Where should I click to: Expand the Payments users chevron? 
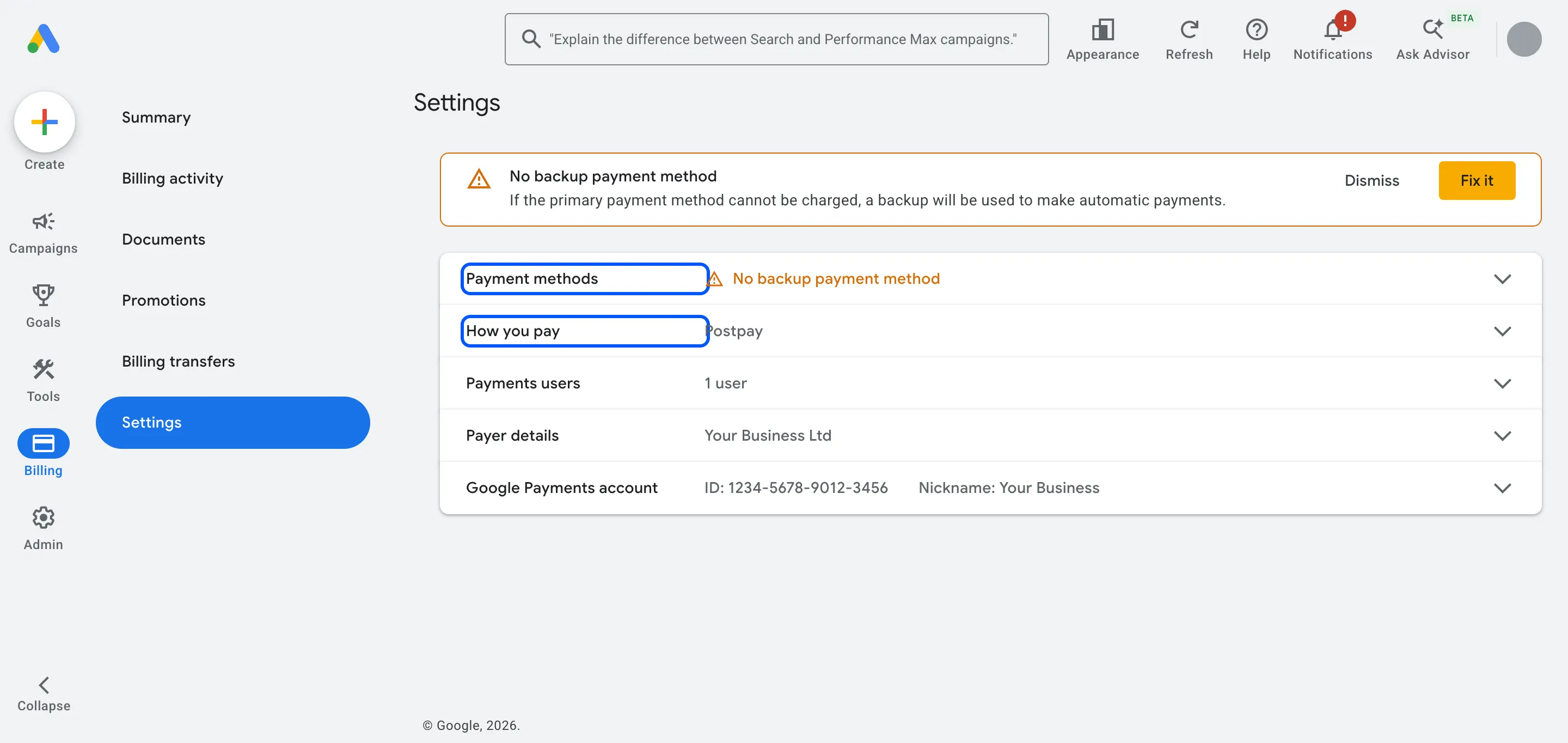(x=1502, y=383)
